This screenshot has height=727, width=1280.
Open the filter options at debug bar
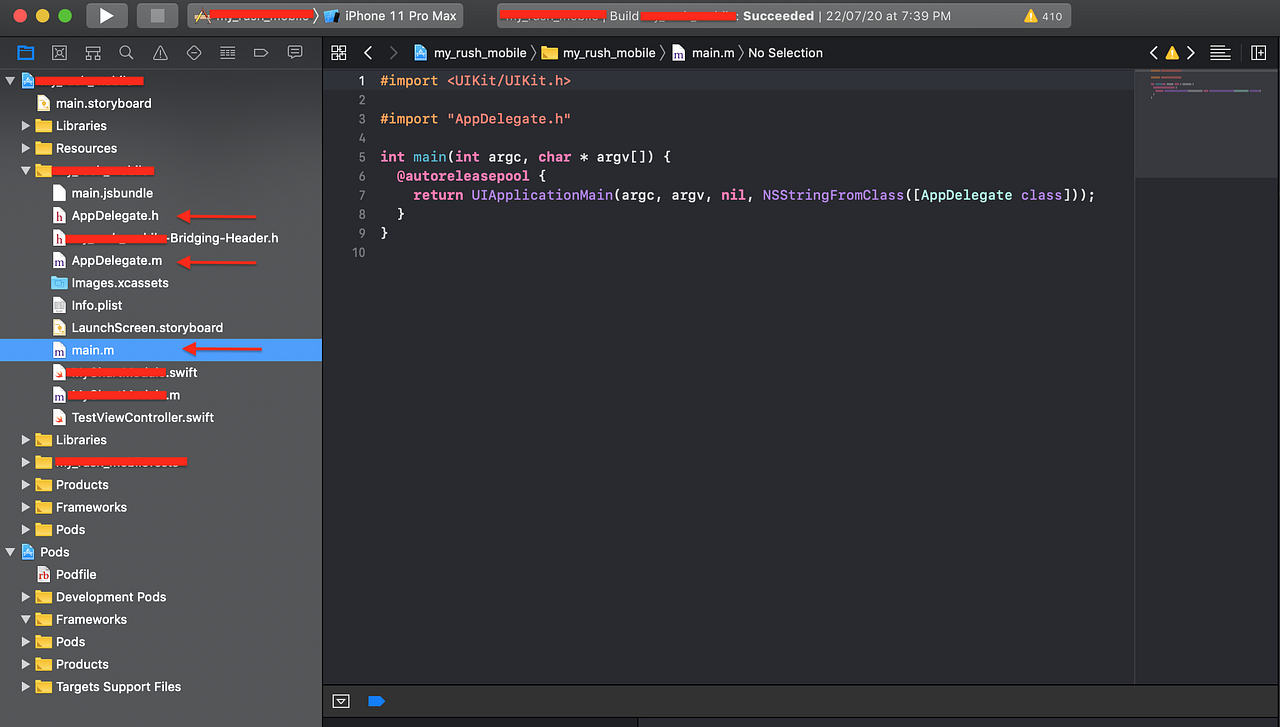click(x=341, y=700)
